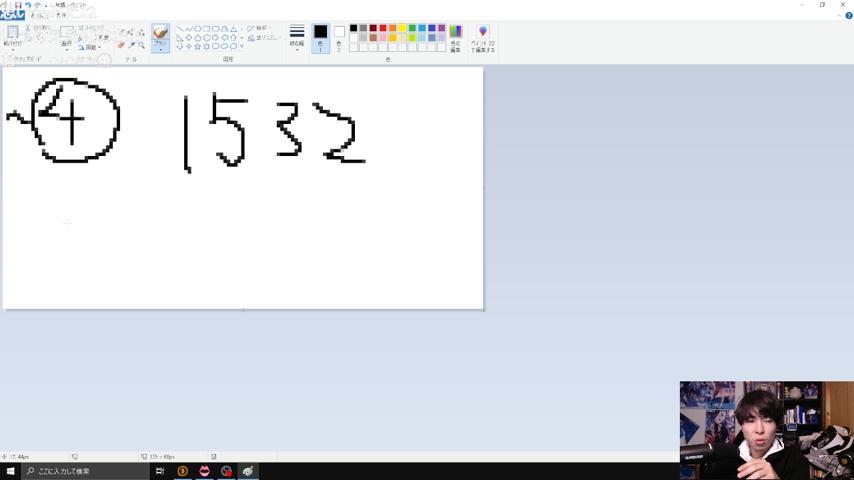Click the Brush tool icon
Image resolution: width=854 pixels, height=480 pixels.
pos(160,31)
